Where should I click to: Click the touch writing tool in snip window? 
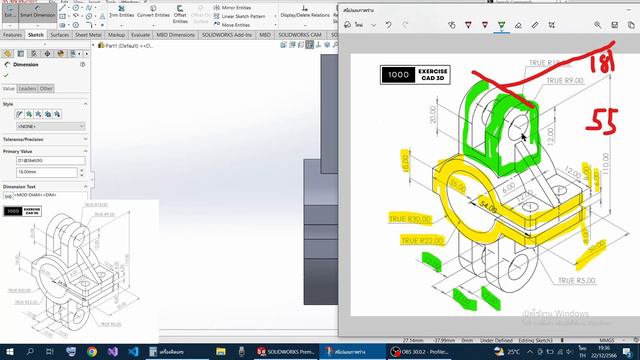(451, 25)
